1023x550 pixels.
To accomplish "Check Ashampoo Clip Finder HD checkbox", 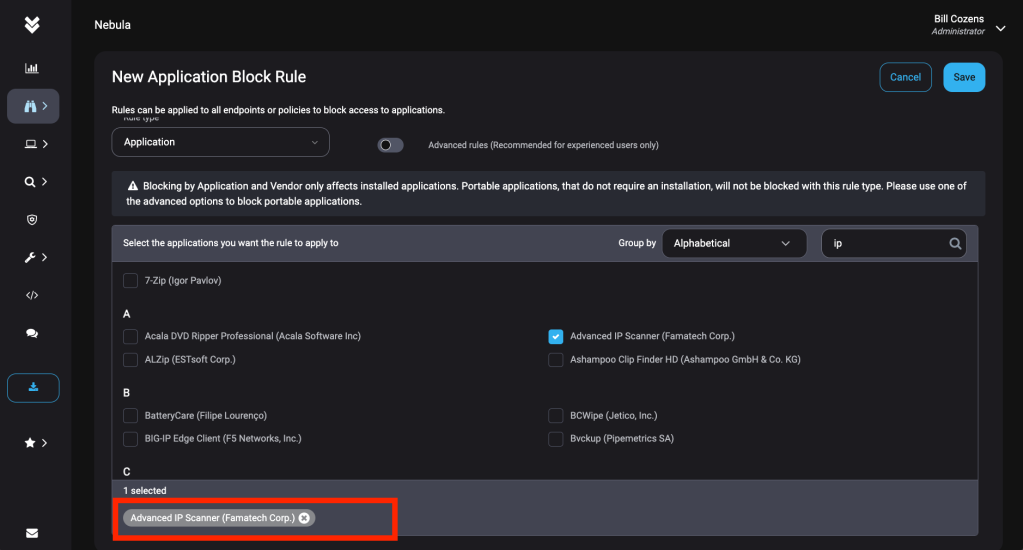I will (x=555, y=359).
